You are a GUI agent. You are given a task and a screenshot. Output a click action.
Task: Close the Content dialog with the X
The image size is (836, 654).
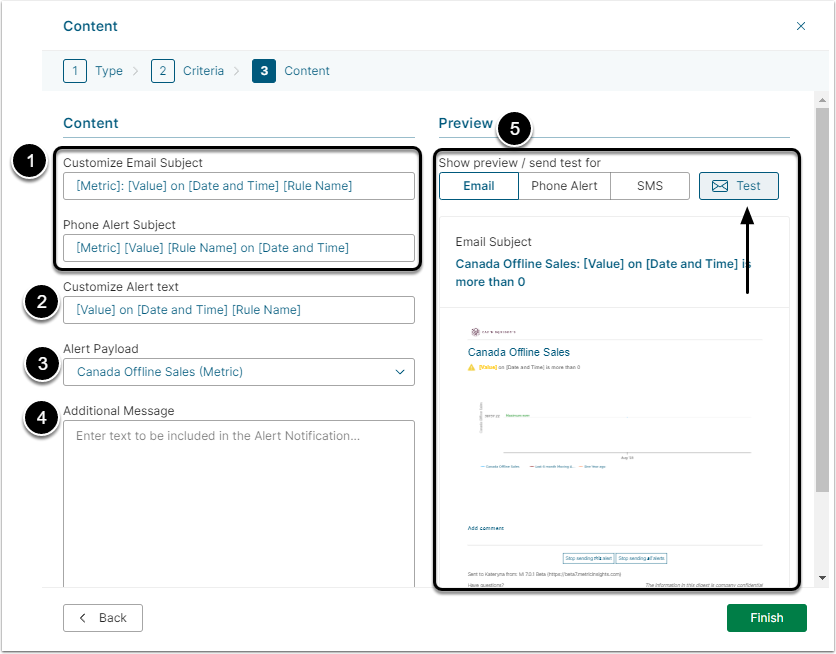tap(800, 27)
